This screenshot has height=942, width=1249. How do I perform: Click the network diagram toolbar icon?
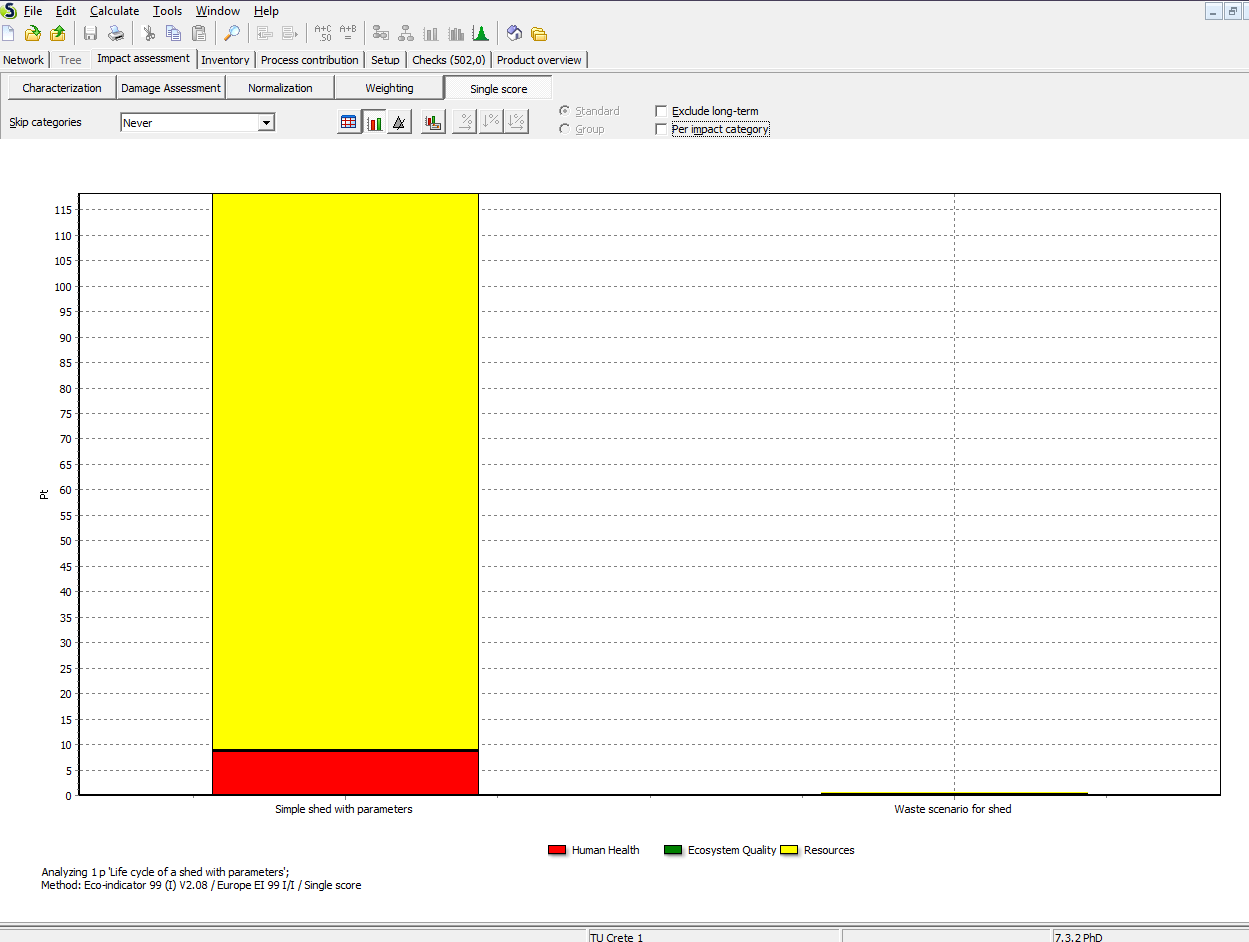coord(381,33)
